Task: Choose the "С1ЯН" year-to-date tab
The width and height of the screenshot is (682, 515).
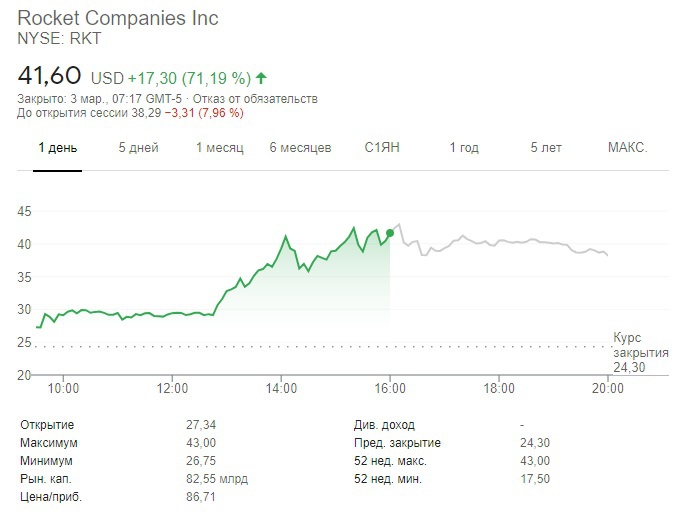Action: pyautogui.click(x=382, y=148)
